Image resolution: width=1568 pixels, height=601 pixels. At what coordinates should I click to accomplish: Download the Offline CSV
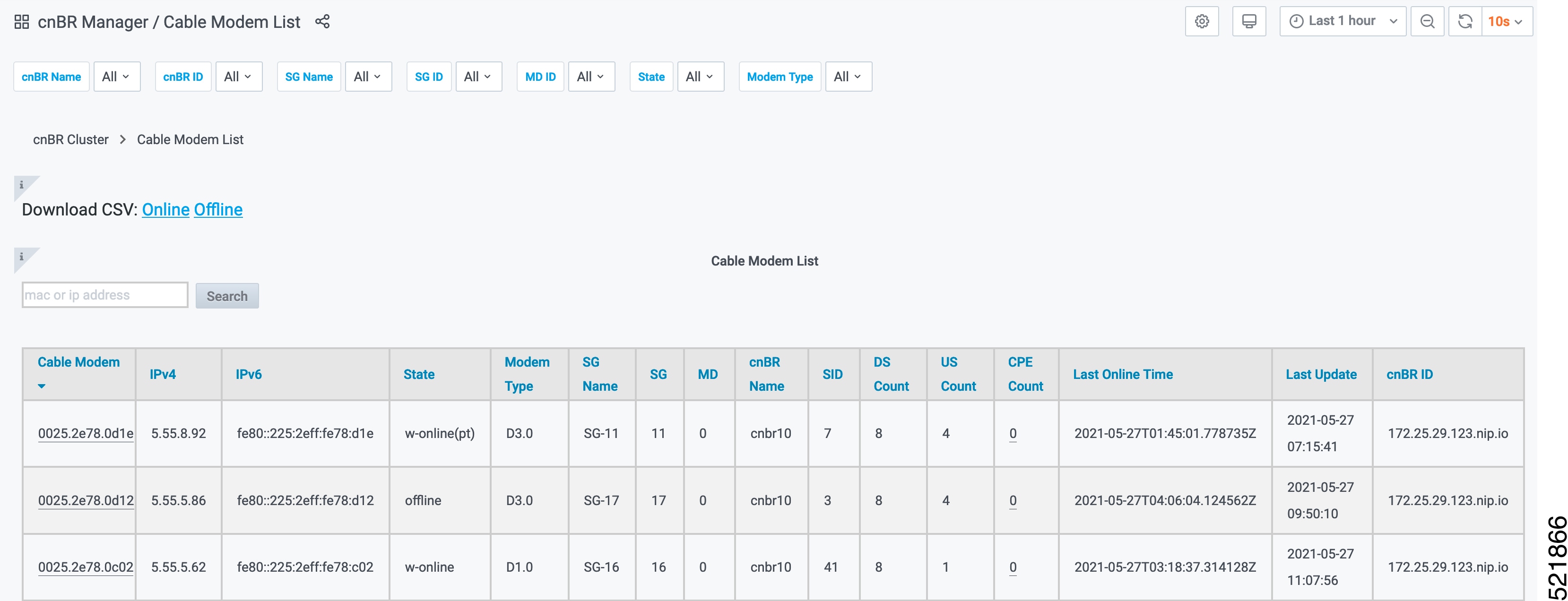(218, 210)
